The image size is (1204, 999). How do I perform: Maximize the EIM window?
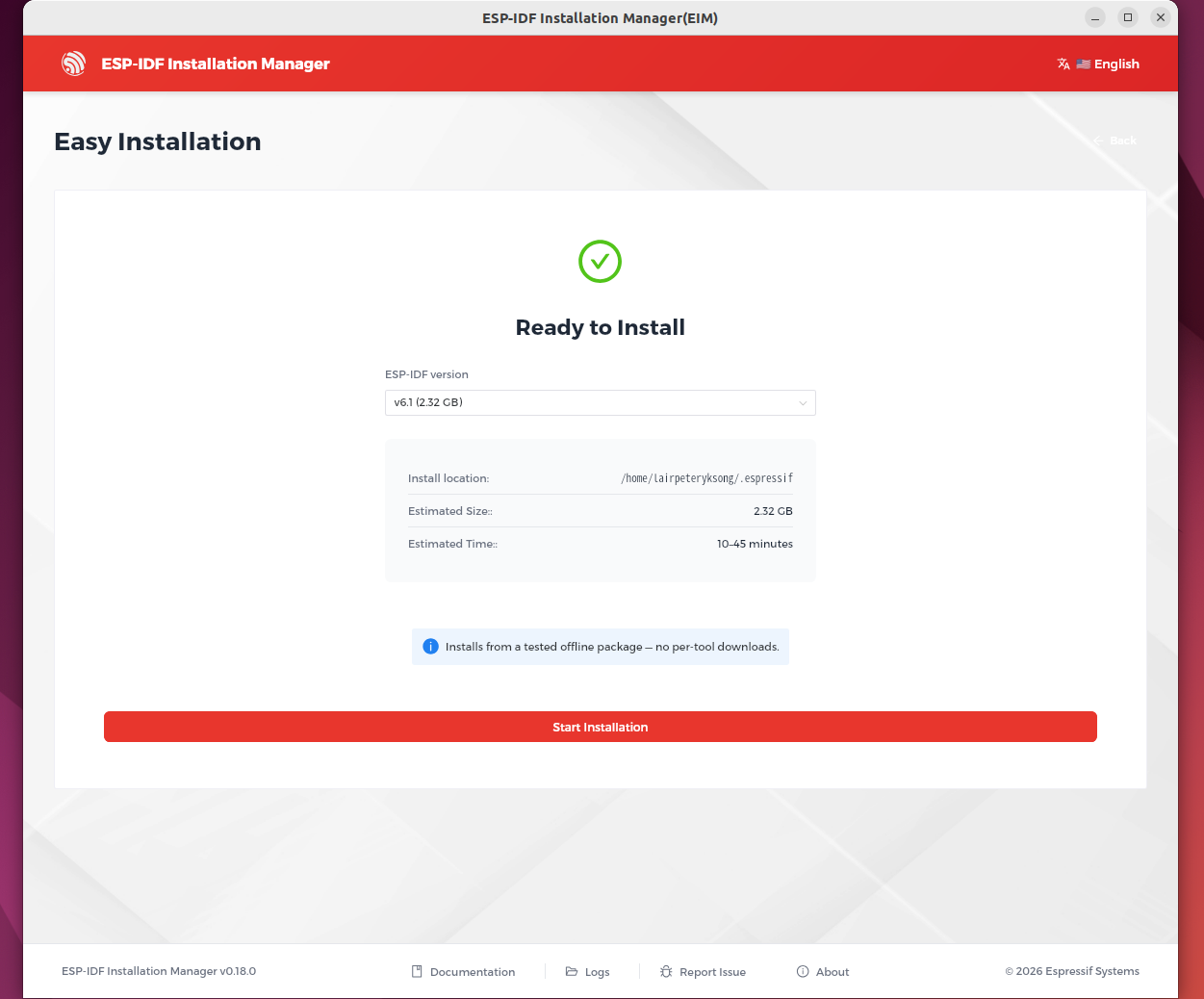[1128, 17]
